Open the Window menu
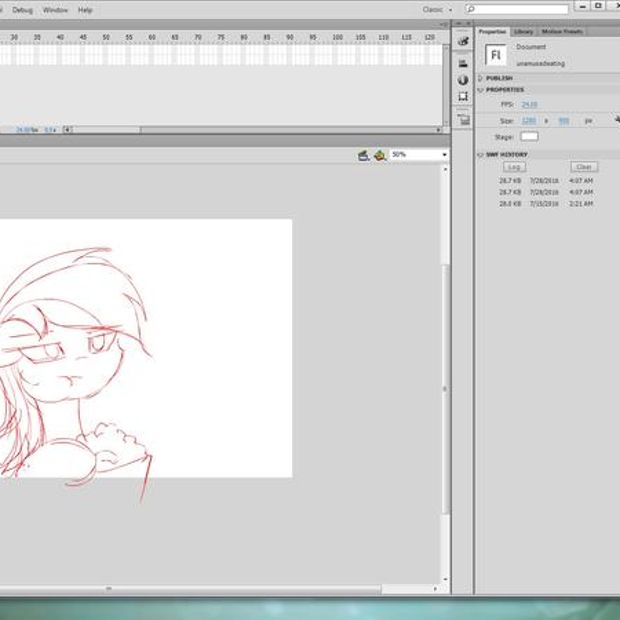The width and height of the screenshot is (620, 620). 55,9
